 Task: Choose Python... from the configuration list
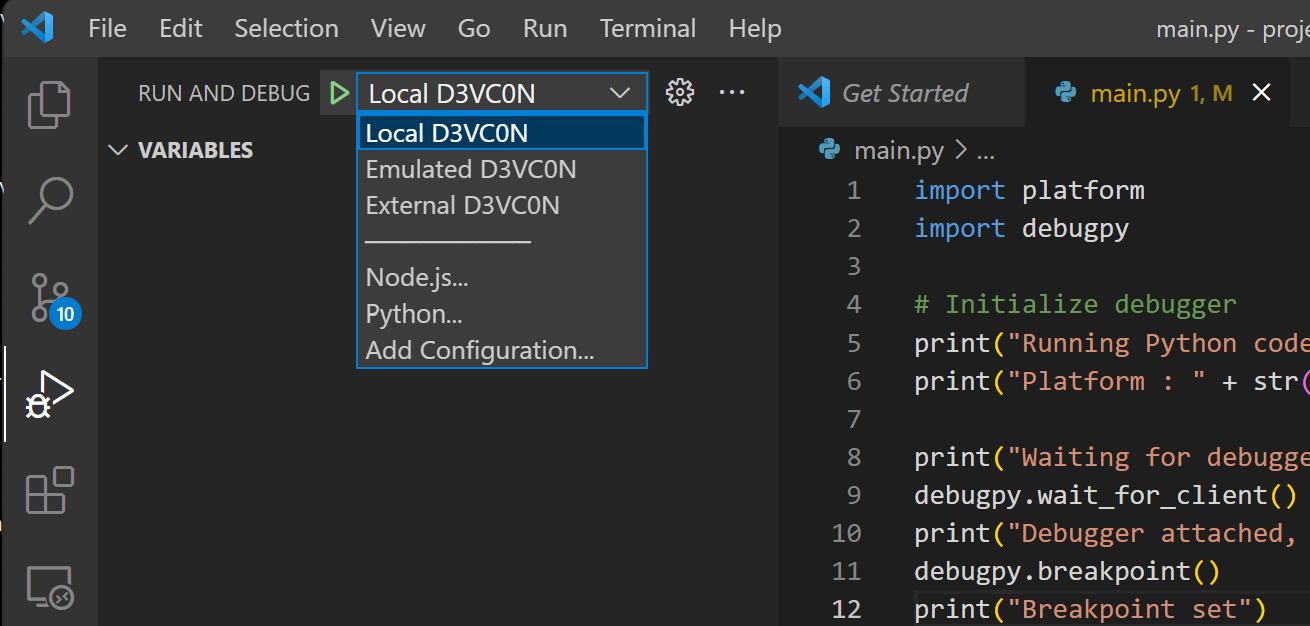pos(414,314)
